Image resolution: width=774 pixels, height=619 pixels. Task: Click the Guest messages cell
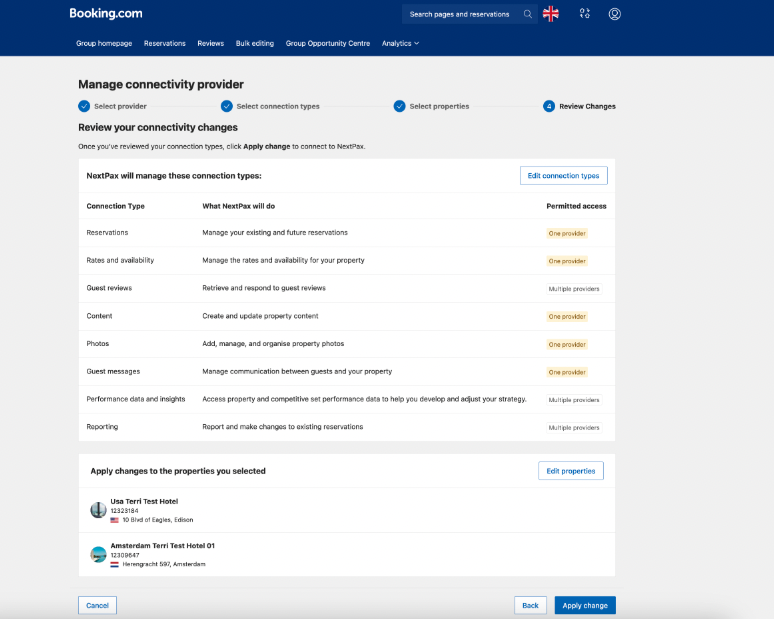point(113,371)
